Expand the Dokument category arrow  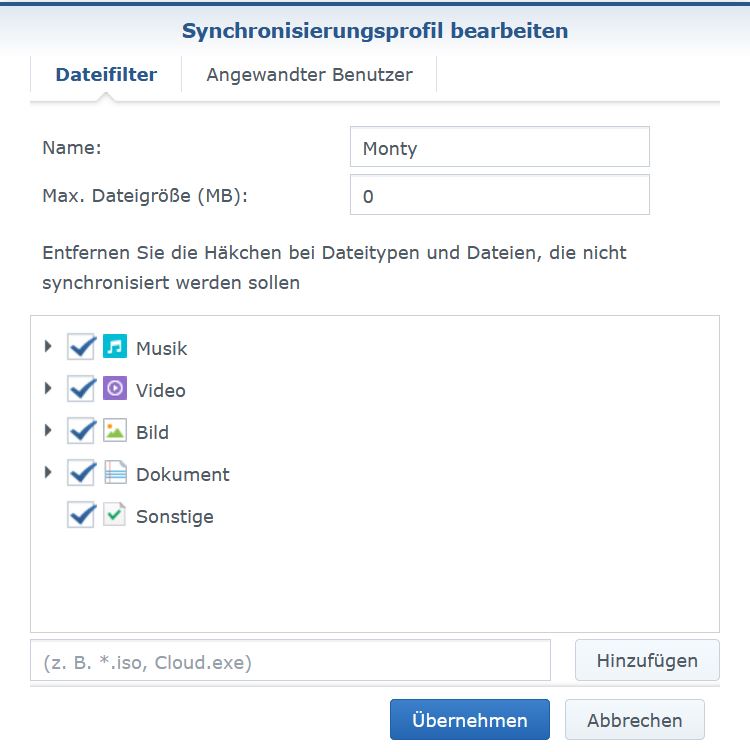[x=48, y=473]
